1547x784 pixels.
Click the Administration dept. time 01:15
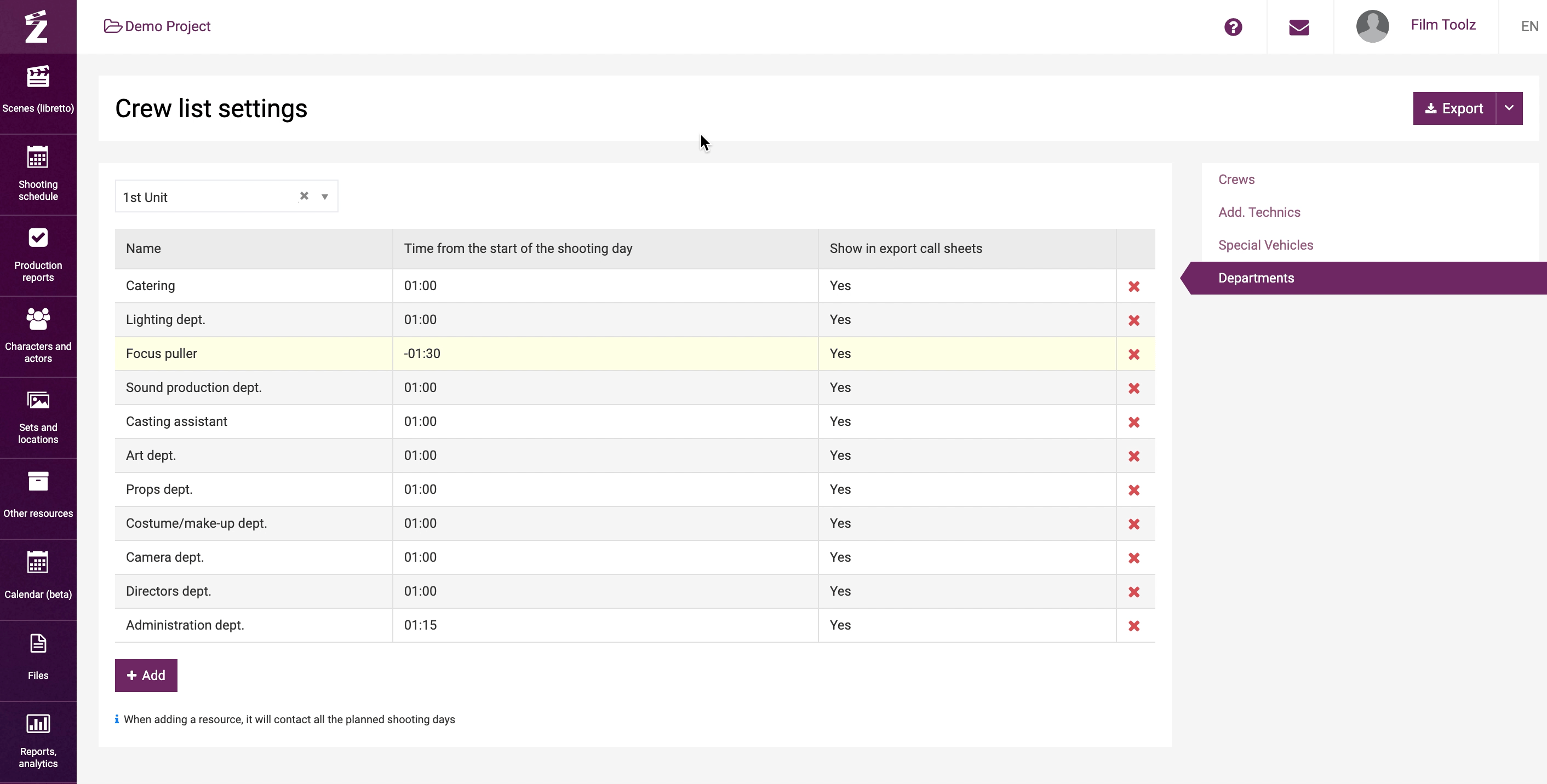(420, 625)
